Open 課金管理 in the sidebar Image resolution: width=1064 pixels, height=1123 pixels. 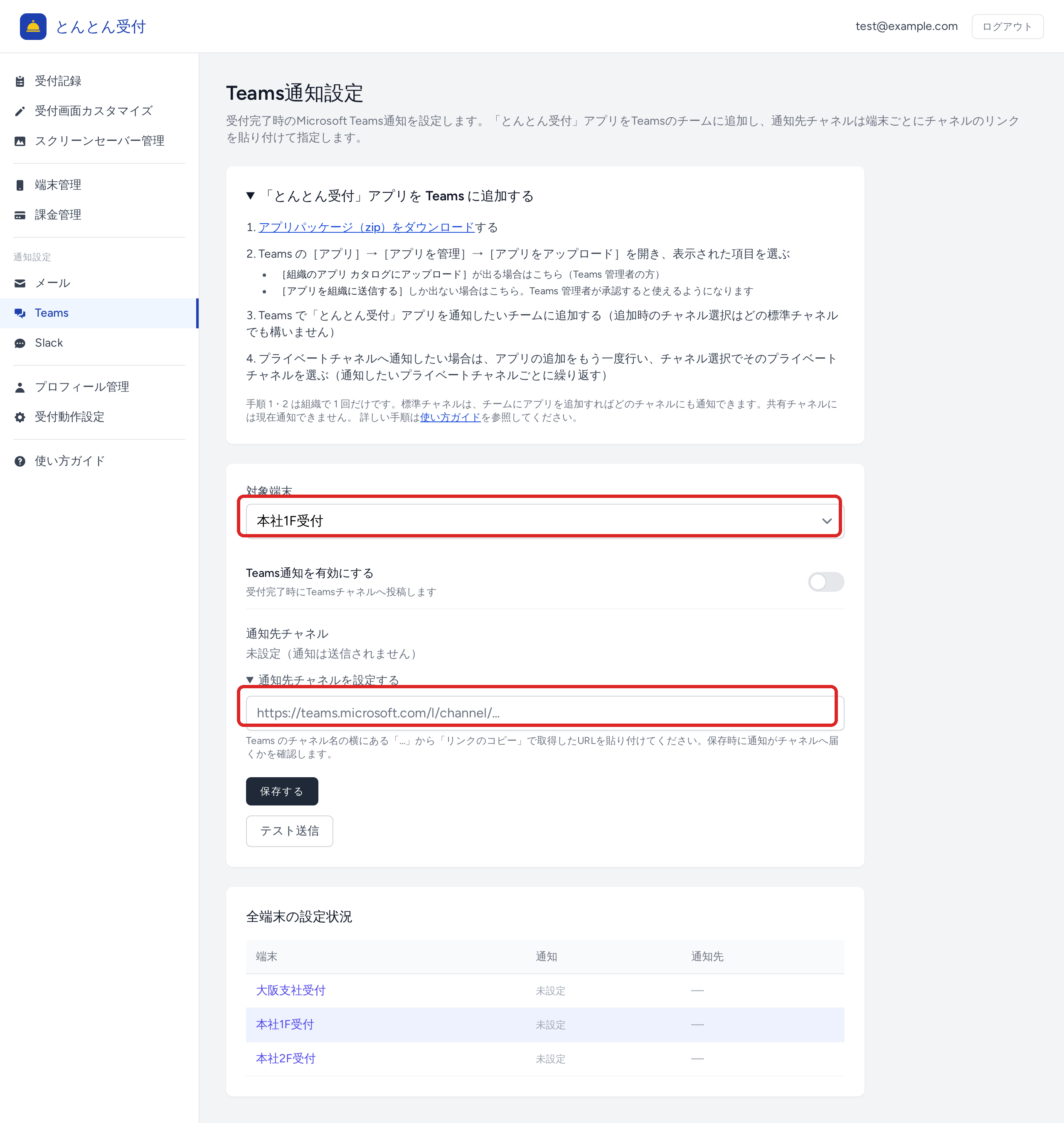99,215
